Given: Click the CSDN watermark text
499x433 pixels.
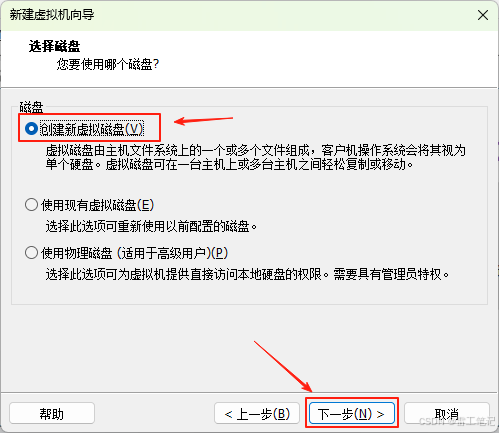Looking at the screenshot, I should pyautogui.click(x=457, y=421).
